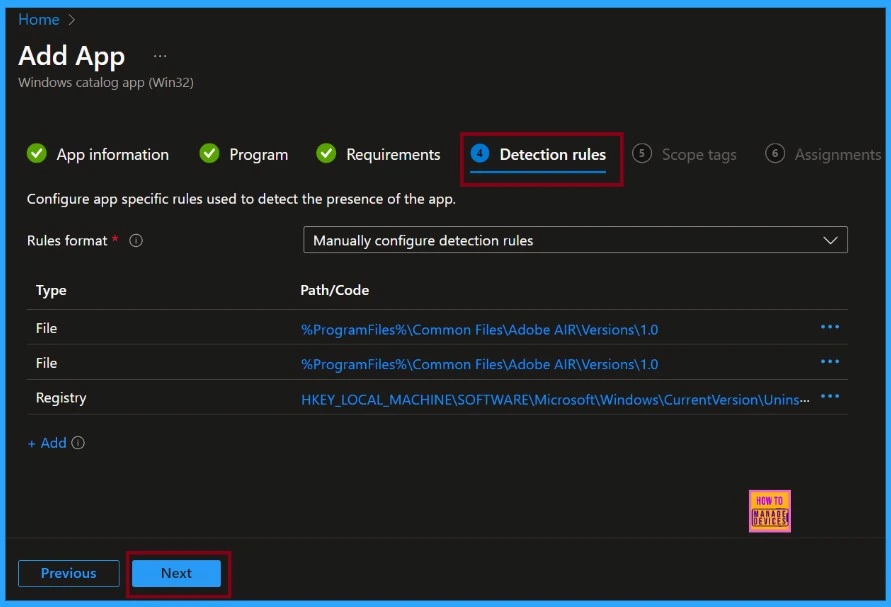
Task: Click the green checkmark icon for App information
Action: 37,153
